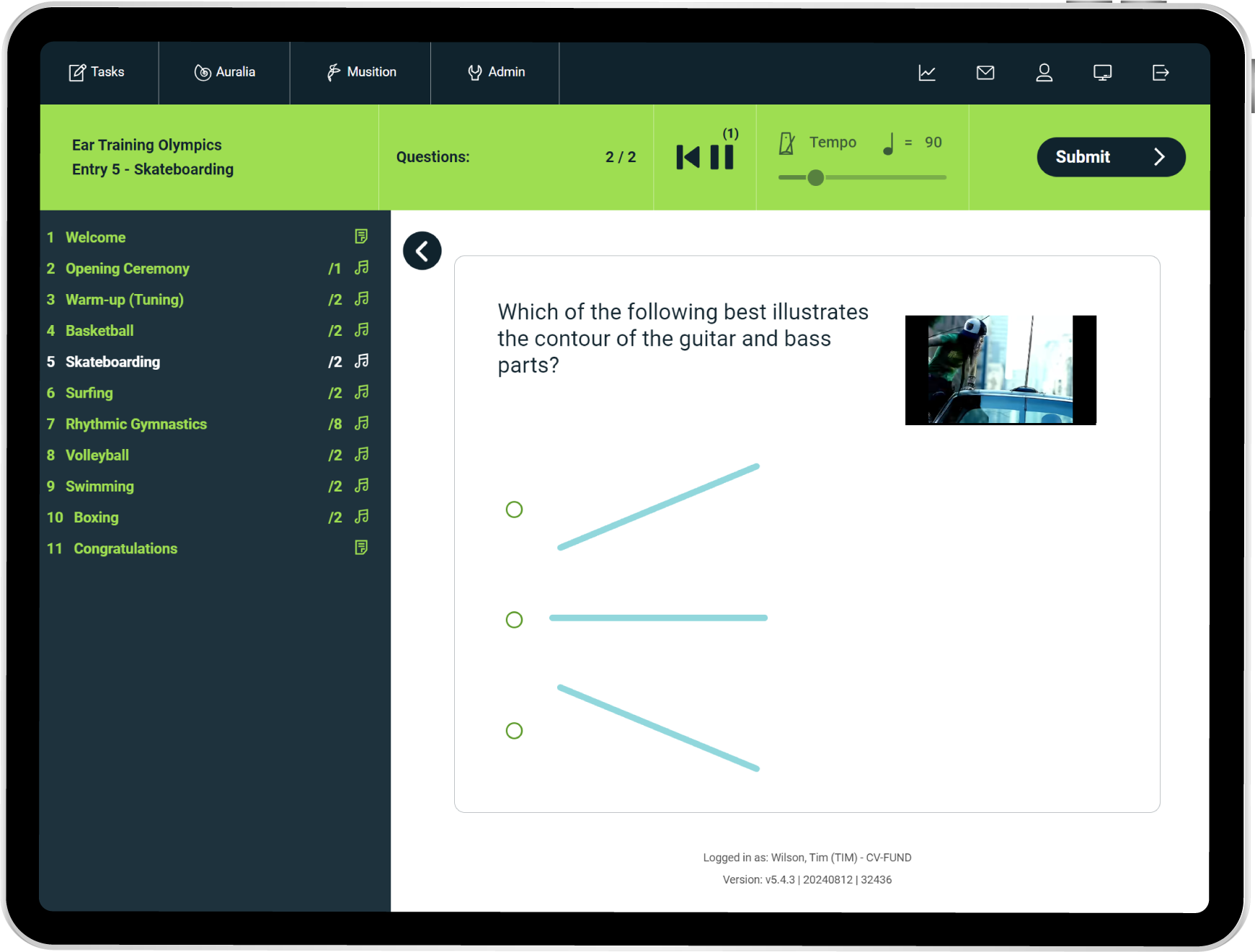Click the monitor display icon
This screenshot has height=952, width=1255.
coord(1102,73)
